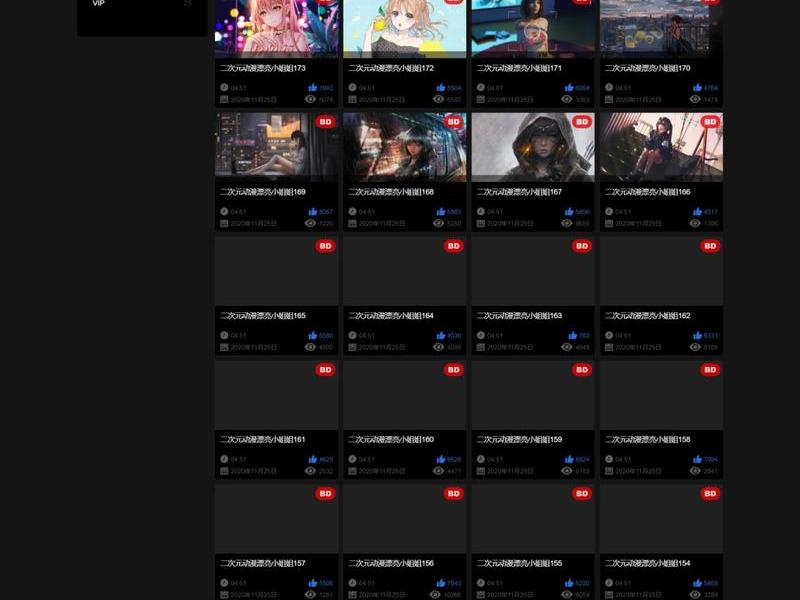This screenshot has width=800, height=600.
Task: Click the views eye icon on card 167
Action: point(567,223)
